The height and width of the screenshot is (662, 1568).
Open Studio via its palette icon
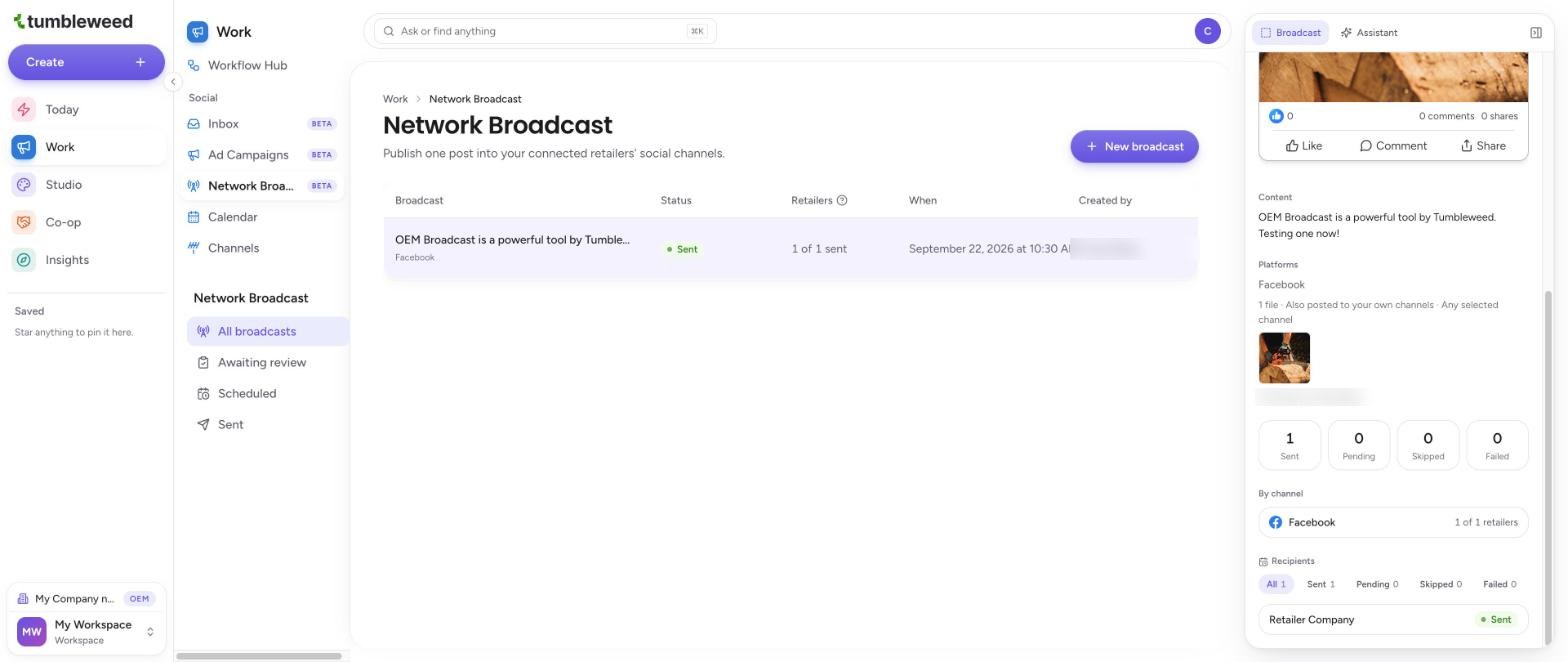pyautogui.click(x=24, y=185)
